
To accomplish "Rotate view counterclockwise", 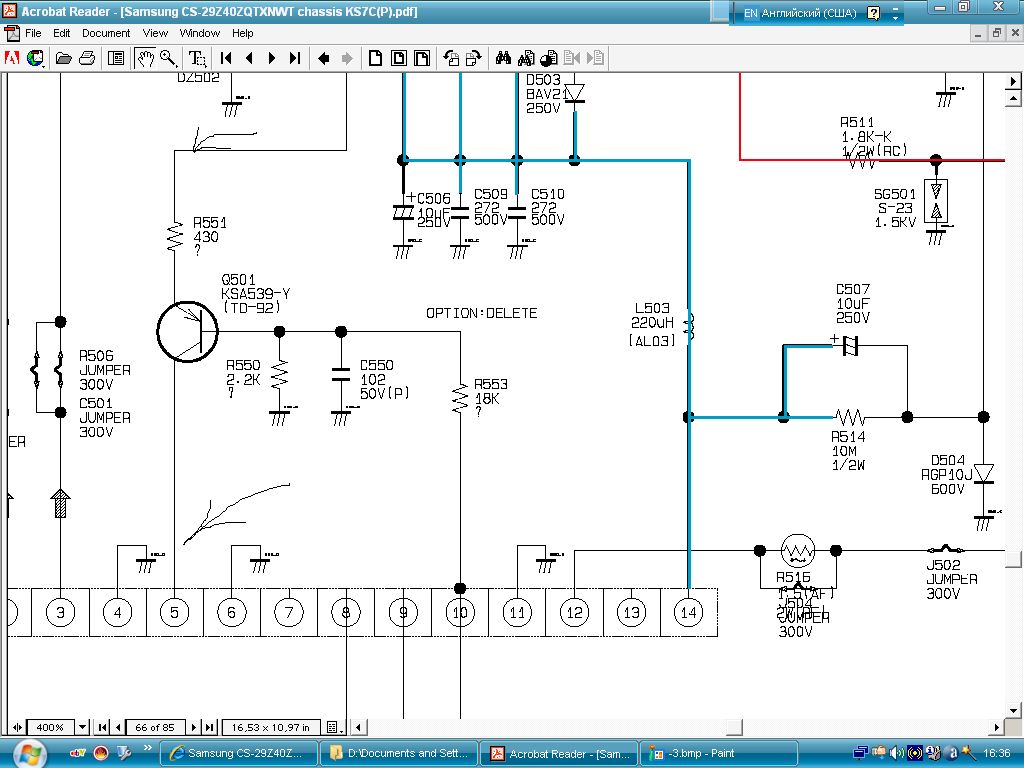I will click(451, 58).
